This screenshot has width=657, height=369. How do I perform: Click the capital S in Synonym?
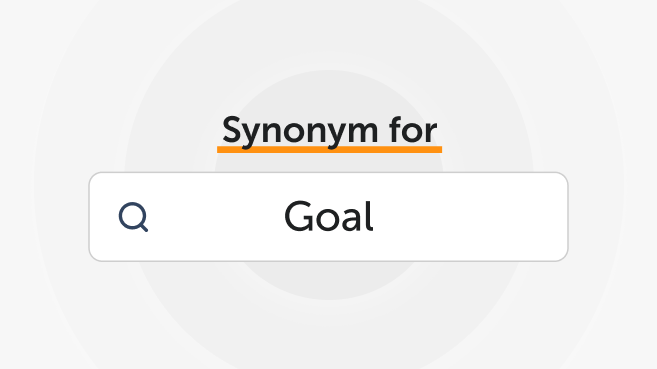point(231,130)
